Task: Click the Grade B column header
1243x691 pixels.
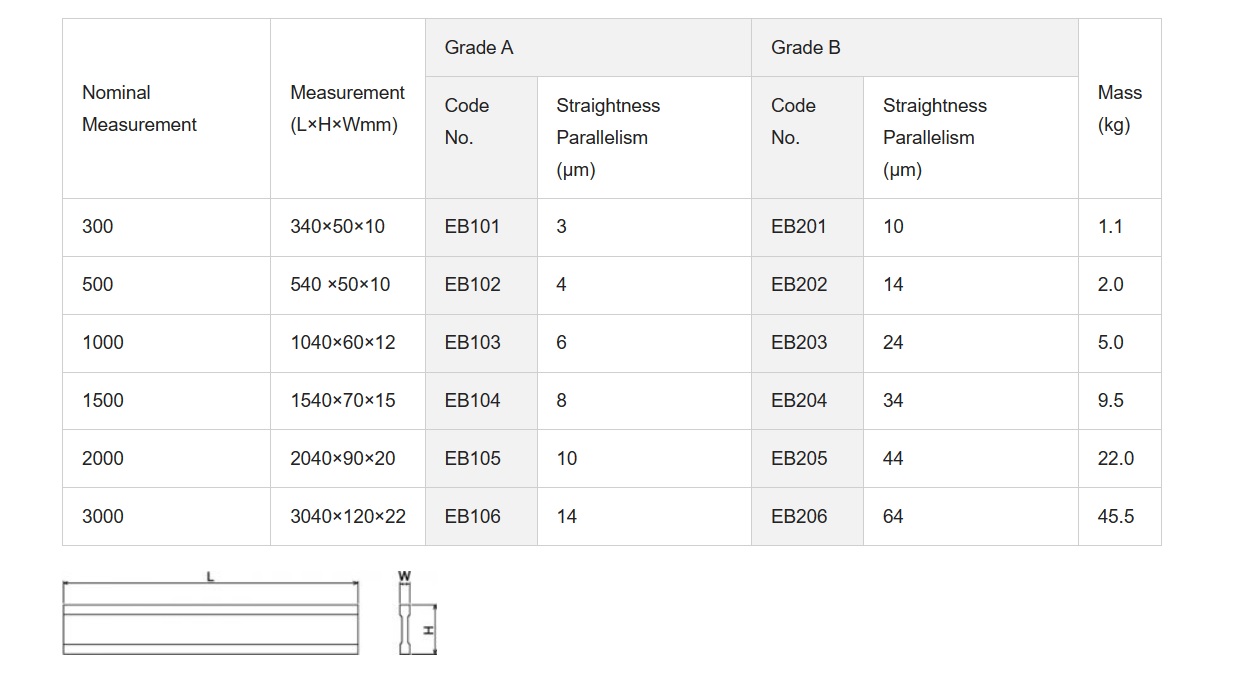Action: [805, 48]
